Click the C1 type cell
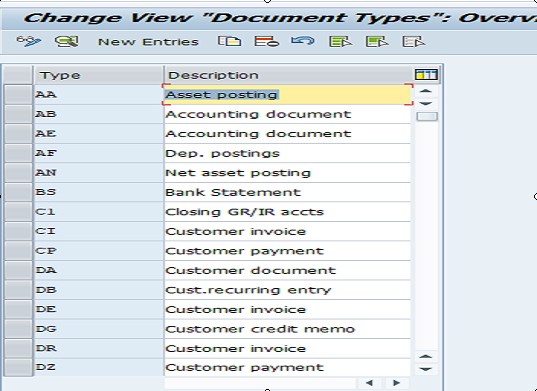 pyautogui.click(x=99, y=212)
